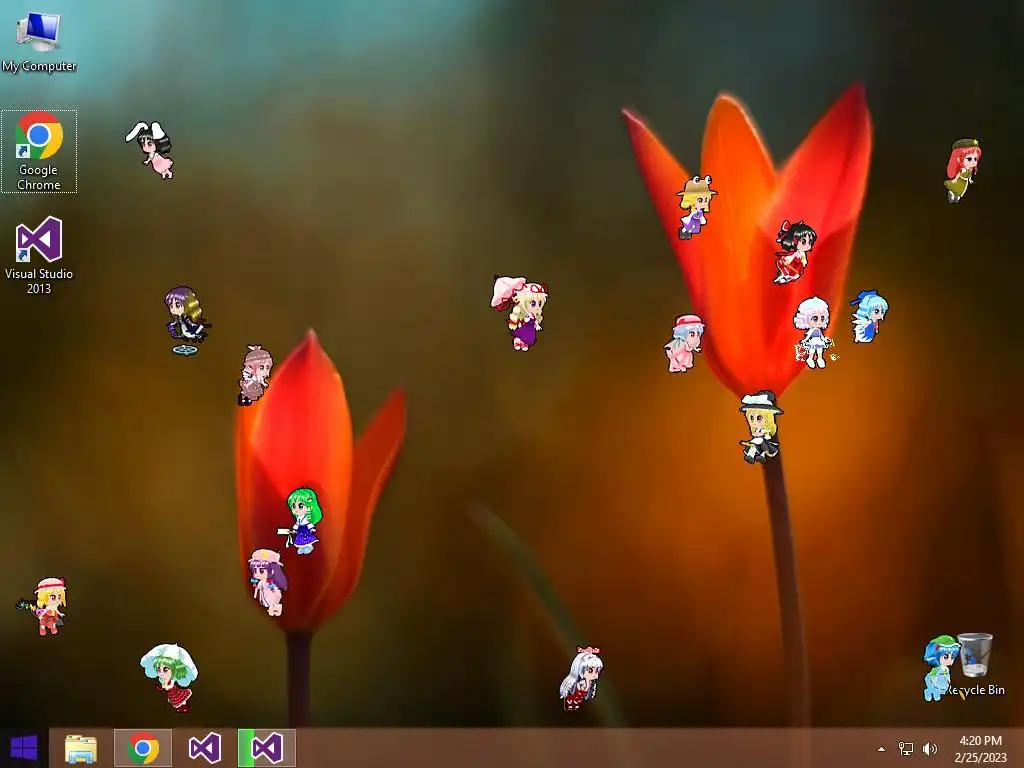The image size is (1024, 768).
Task: Click the green-haired girl in blue skirt
Action: (x=302, y=520)
